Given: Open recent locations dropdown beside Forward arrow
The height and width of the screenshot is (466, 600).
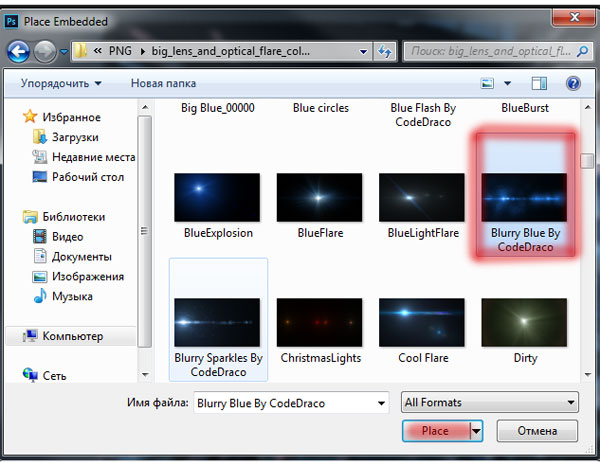Looking at the screenshot, I should click(64, 51).
